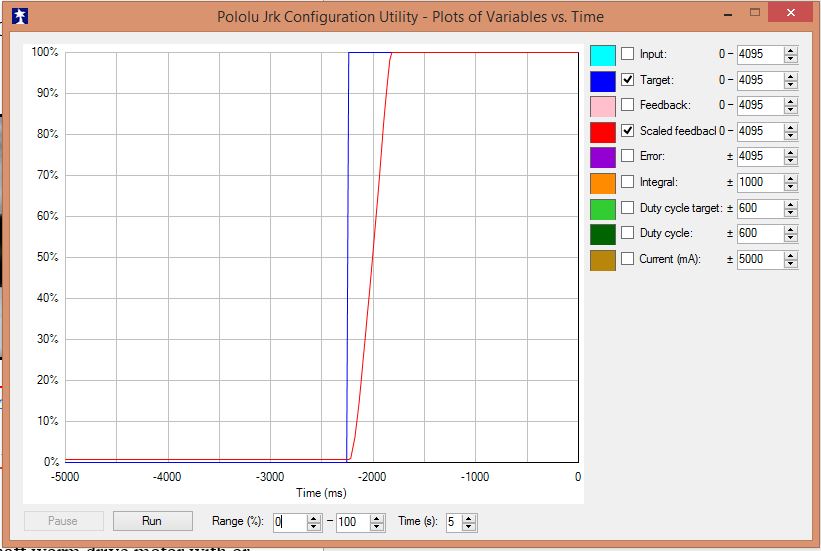Click the Integral scale field showing 1000
The width and height of the screenshot is (821, 551).
tap(760, 182)
